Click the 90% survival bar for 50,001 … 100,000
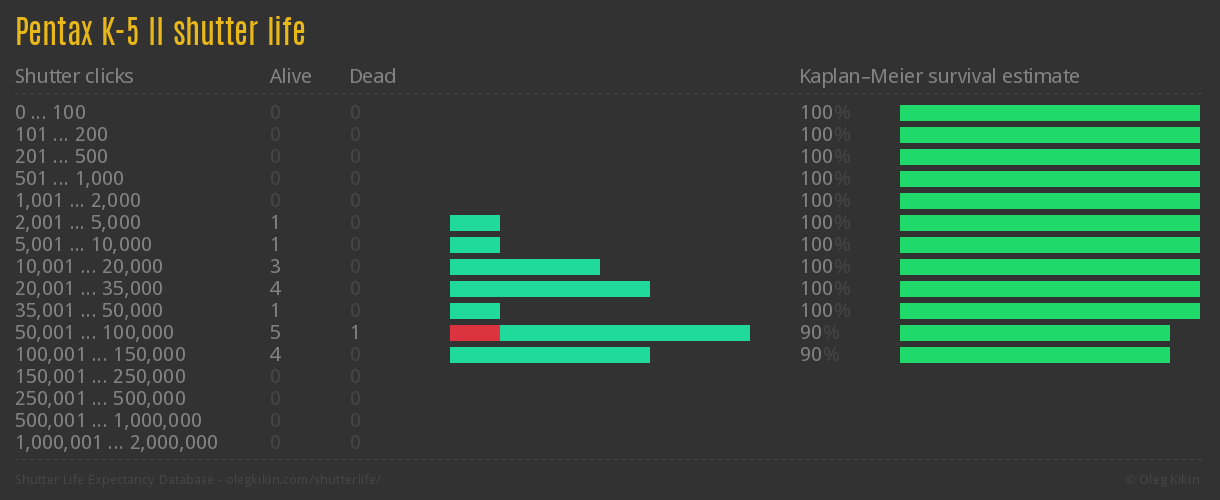This screenshot has width=1220, height=500. pos(1035,333)
